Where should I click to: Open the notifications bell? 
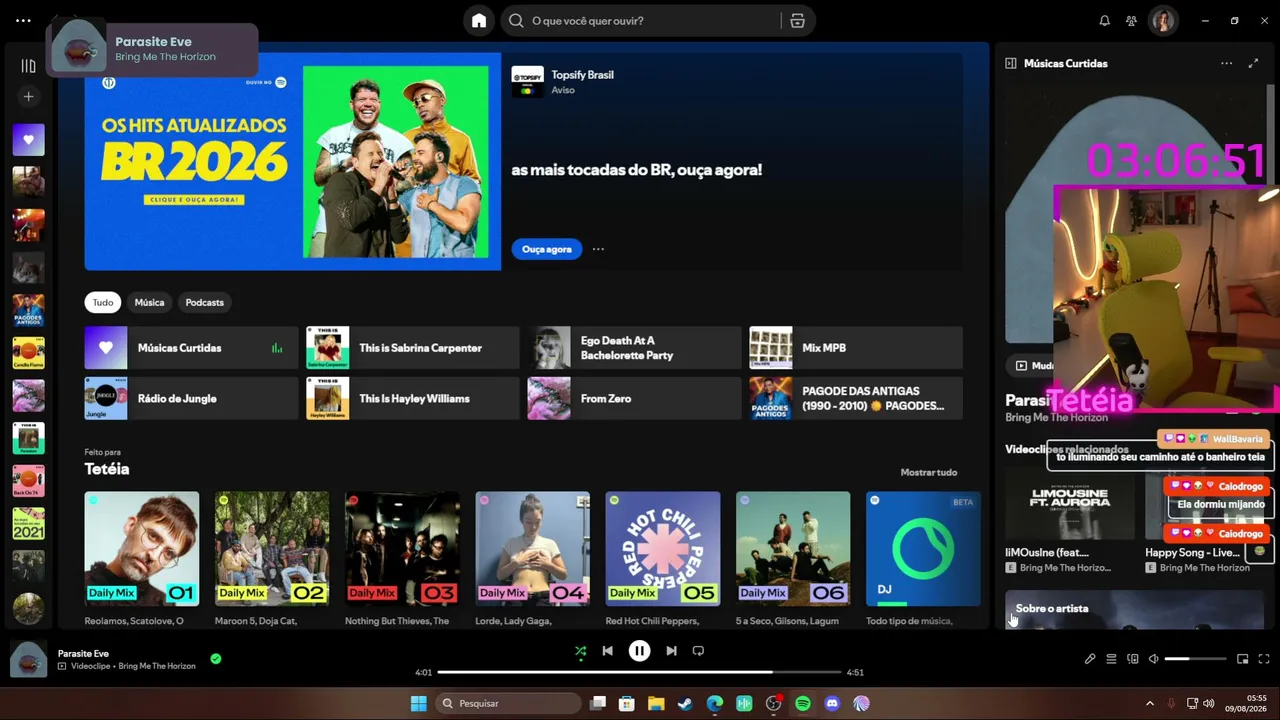tap(1105, 20)
